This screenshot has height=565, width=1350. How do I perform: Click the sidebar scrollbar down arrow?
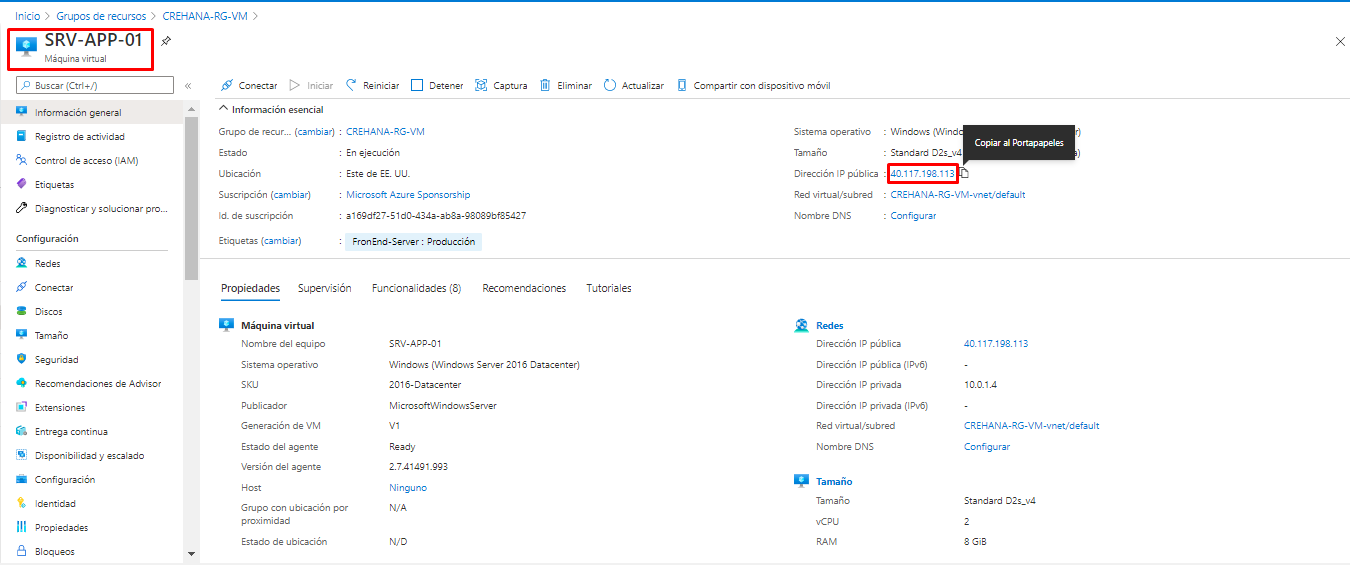191,553
